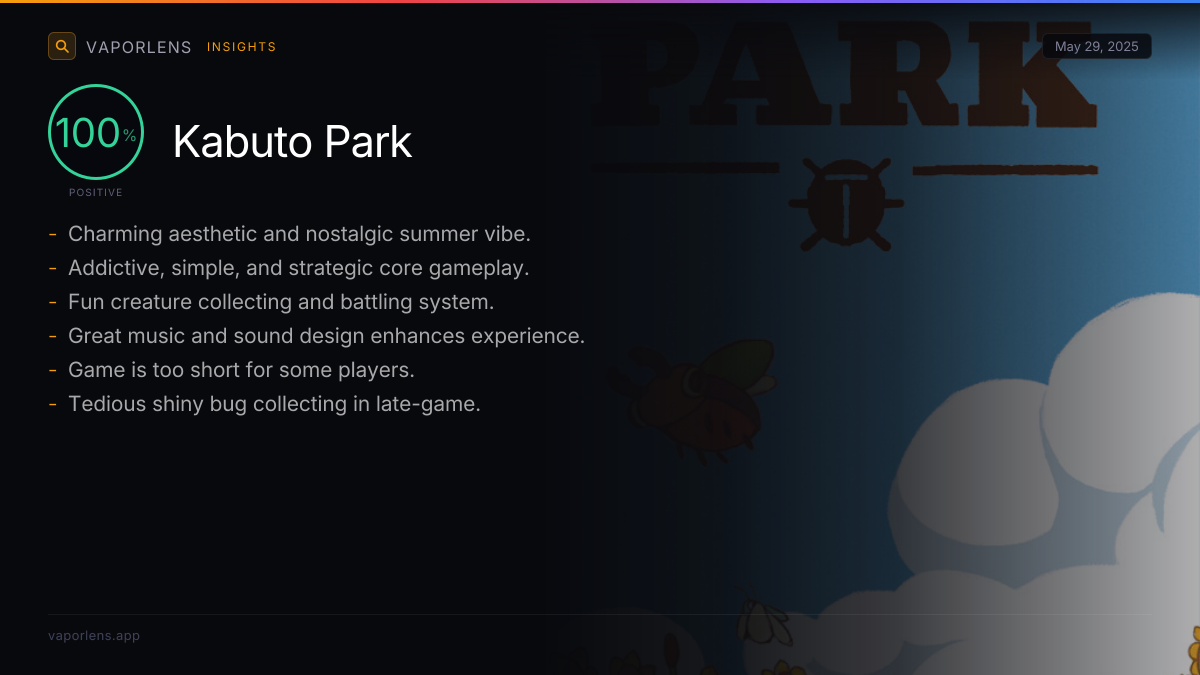
Task: Click the POSITIVE label under the score
Action: [x=96, y=192]
